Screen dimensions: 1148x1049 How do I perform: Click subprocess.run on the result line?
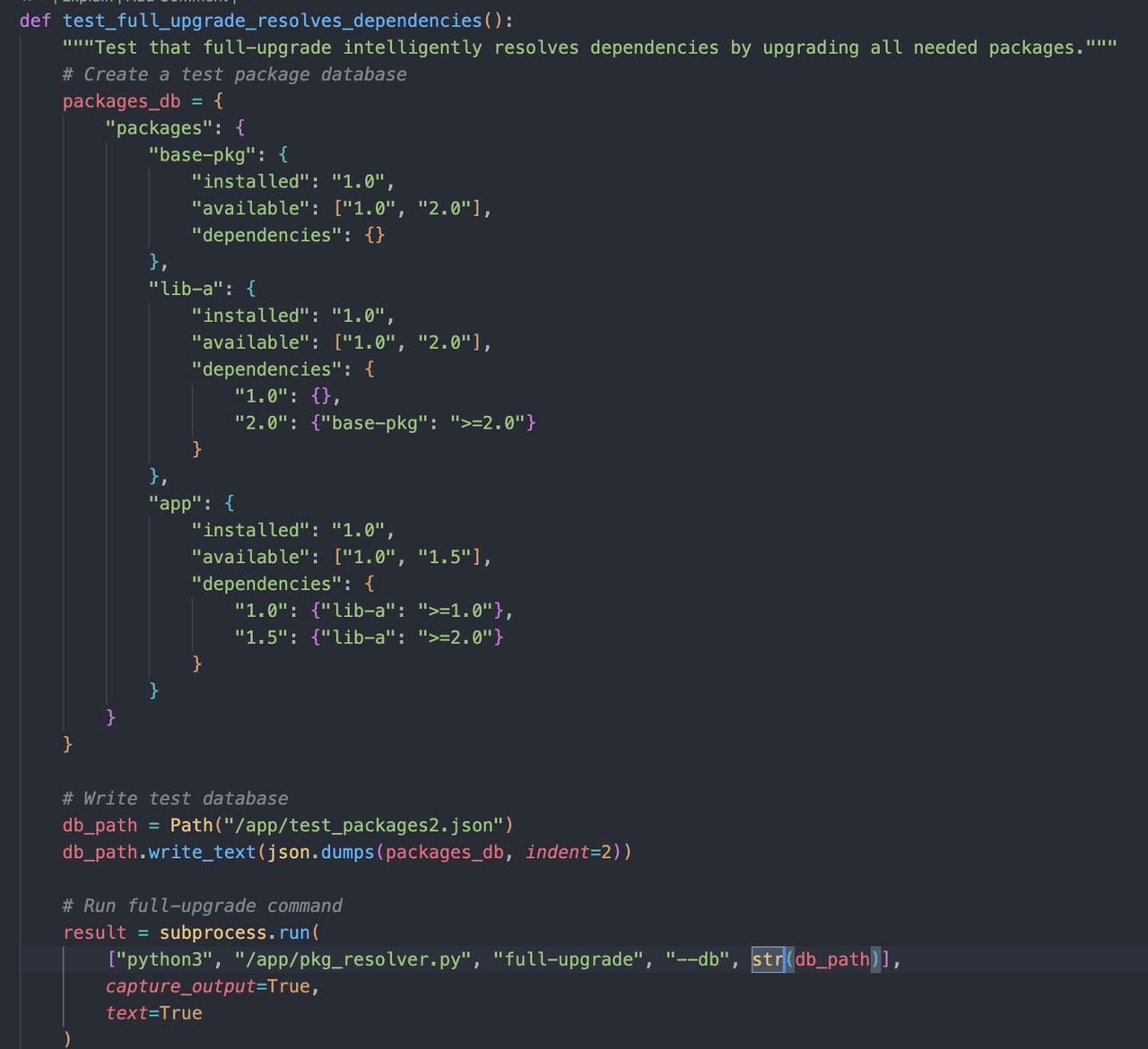point(234,932)
